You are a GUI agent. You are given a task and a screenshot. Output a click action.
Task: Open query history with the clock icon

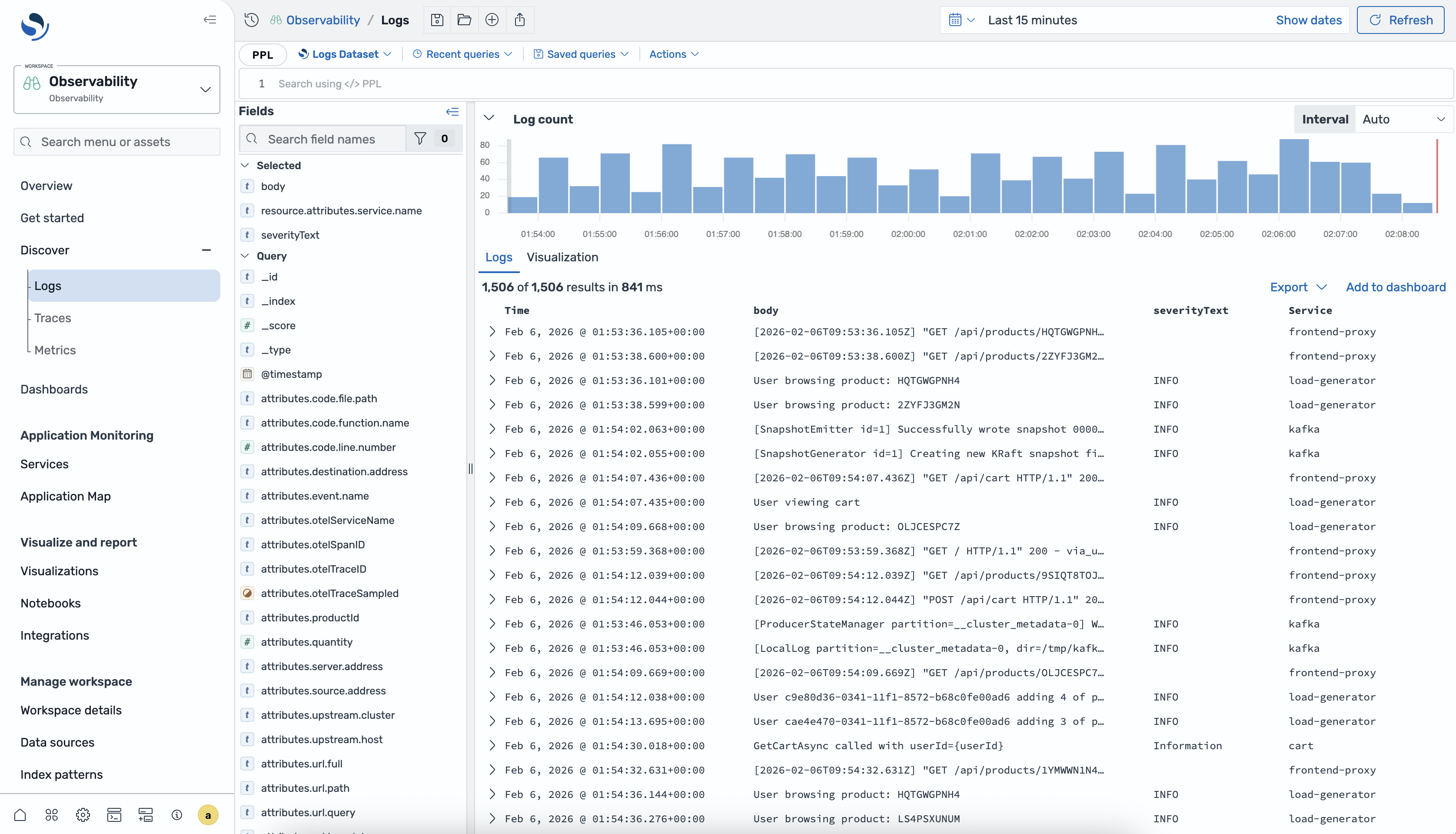point(251,20)
